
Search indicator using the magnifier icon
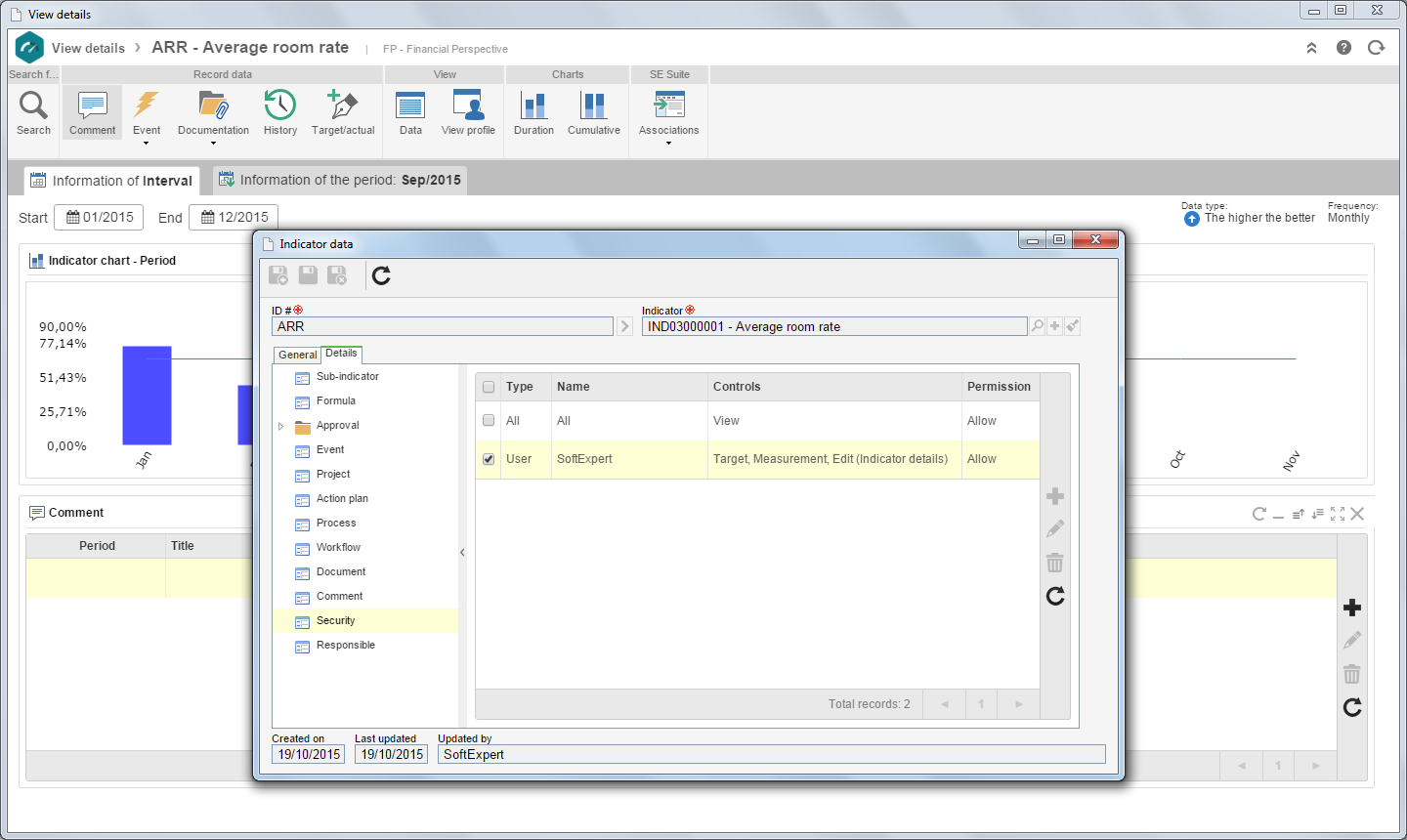coord(1037,326)
